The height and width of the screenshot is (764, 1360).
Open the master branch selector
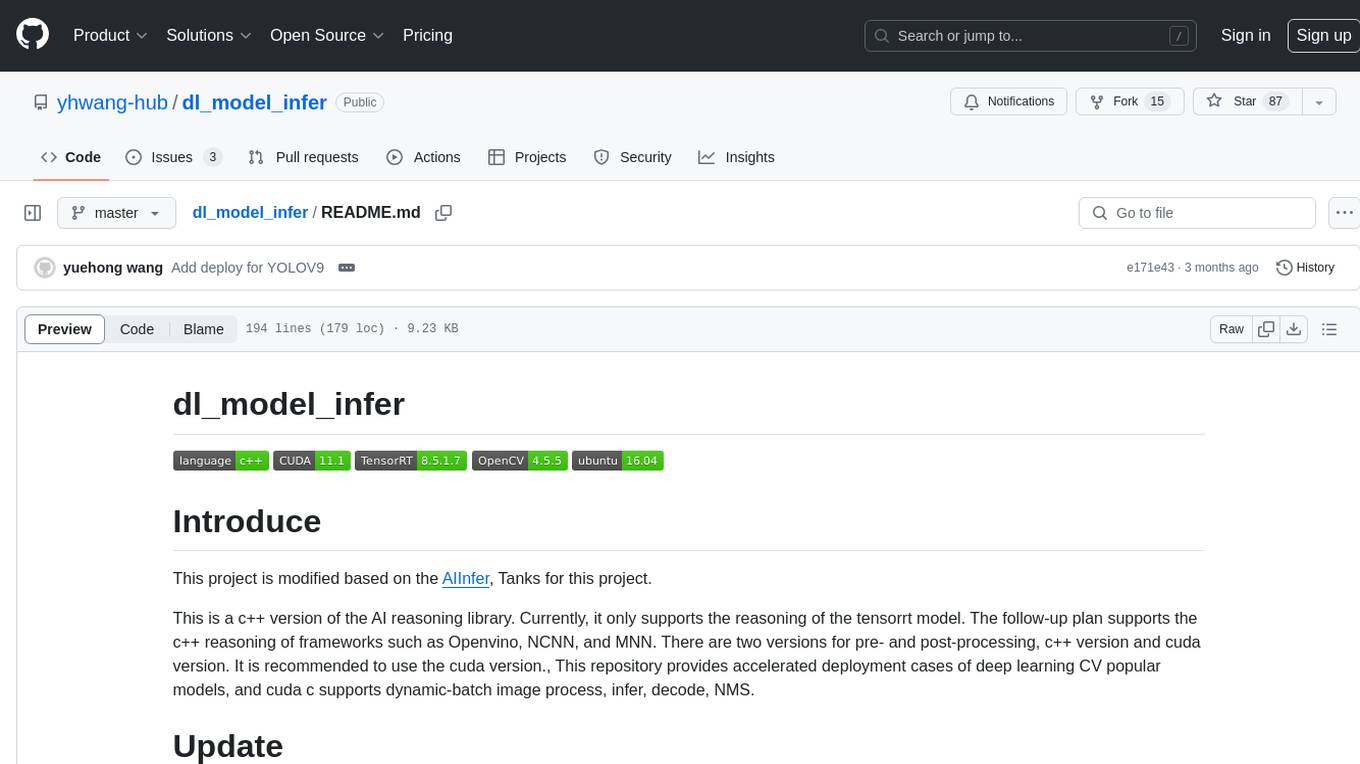coord(116,213)
